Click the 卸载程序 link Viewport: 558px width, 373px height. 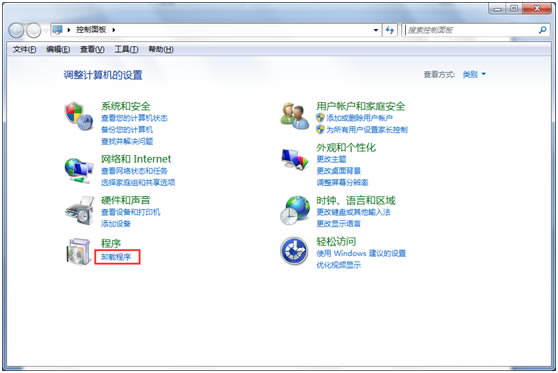[x=116, y=257]
